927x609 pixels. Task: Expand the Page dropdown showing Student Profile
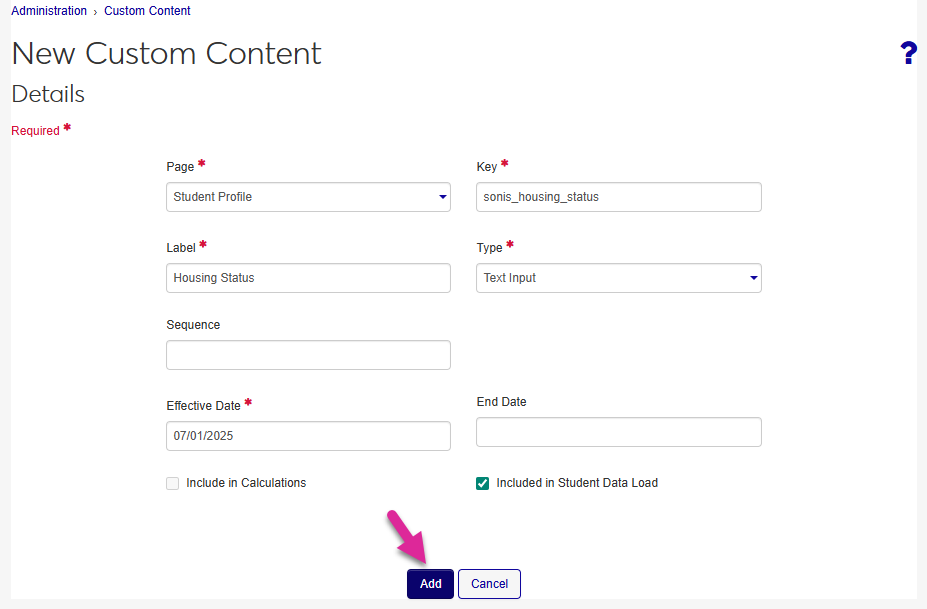click(x=308, y=197)
